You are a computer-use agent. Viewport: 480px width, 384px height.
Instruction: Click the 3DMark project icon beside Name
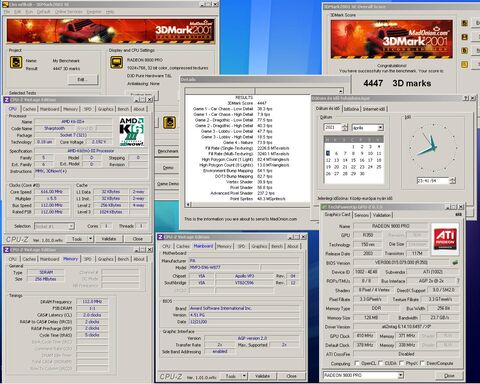(16, 62)
